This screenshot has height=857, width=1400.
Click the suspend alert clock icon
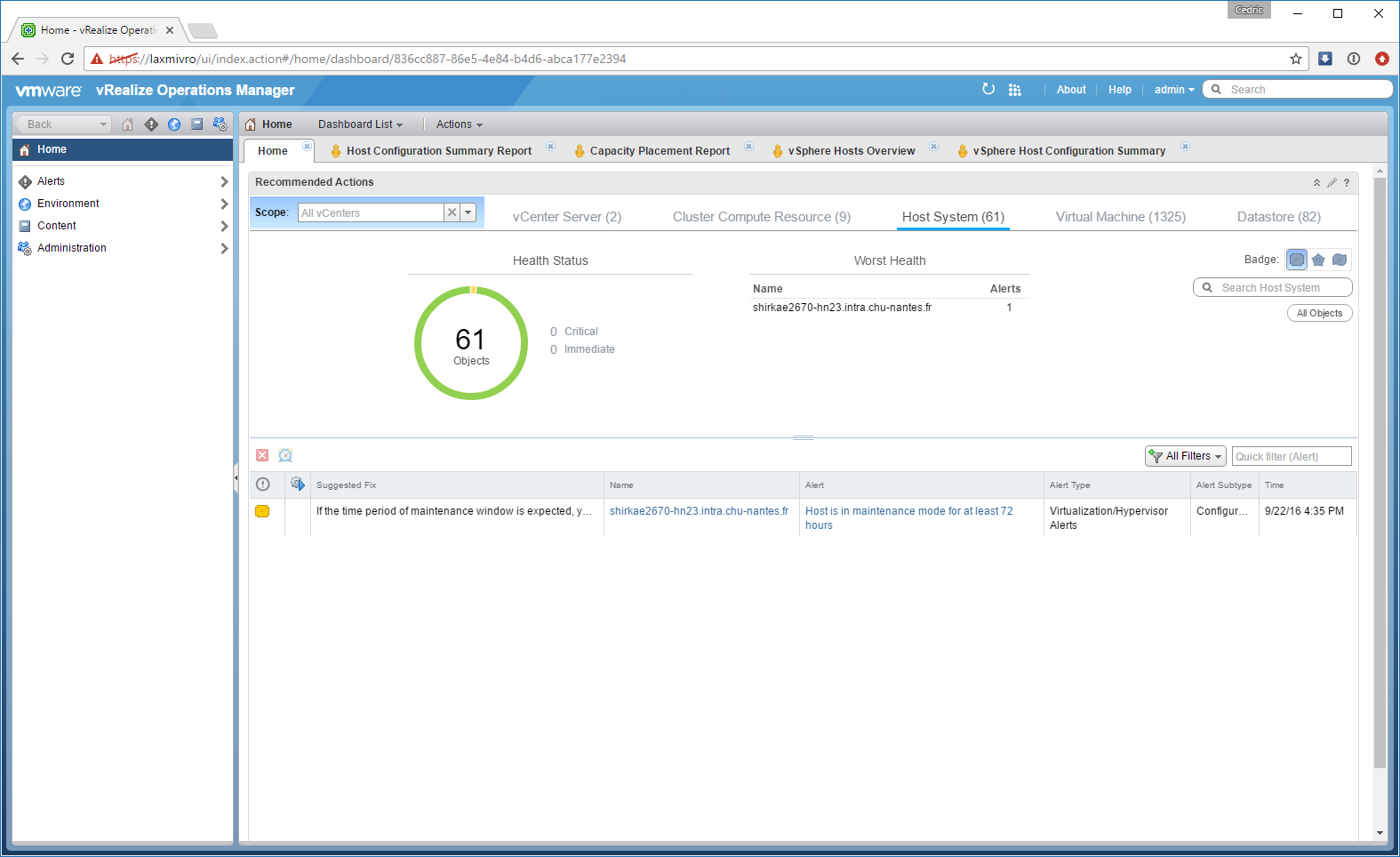pyautogui.click(x=285, y=456)
